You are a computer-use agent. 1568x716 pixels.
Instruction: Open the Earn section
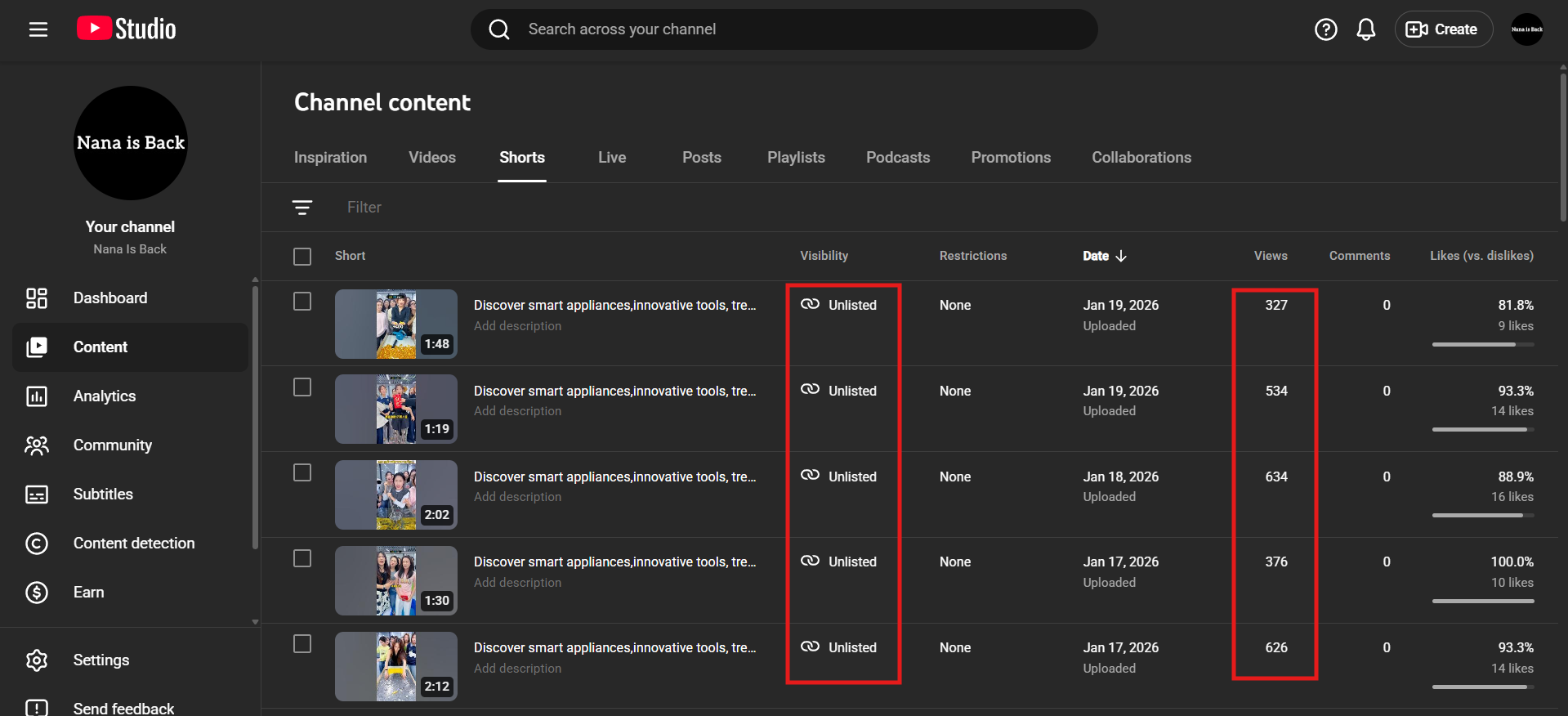(88, 593)
